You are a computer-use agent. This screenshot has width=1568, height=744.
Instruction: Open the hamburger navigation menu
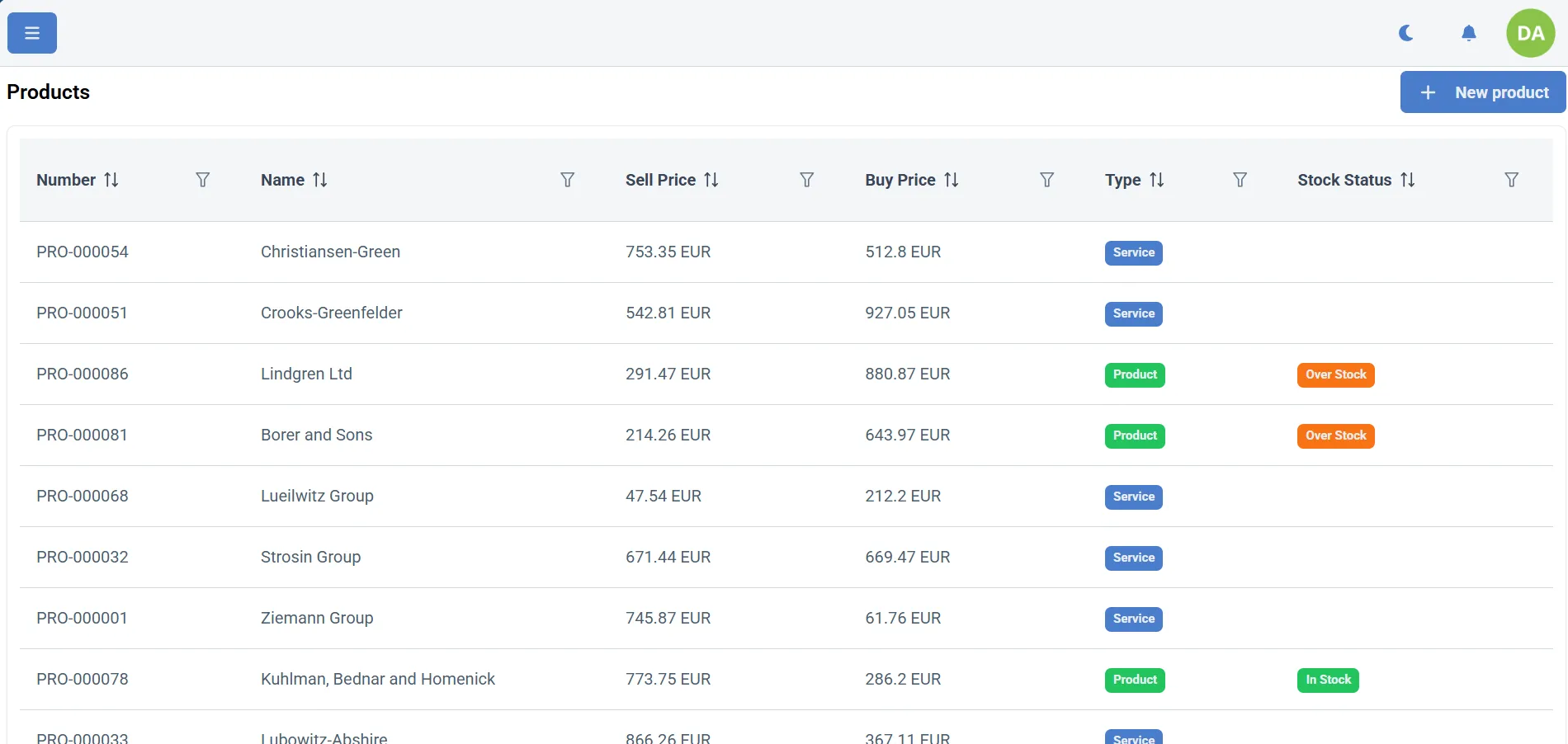coord(31,33)
